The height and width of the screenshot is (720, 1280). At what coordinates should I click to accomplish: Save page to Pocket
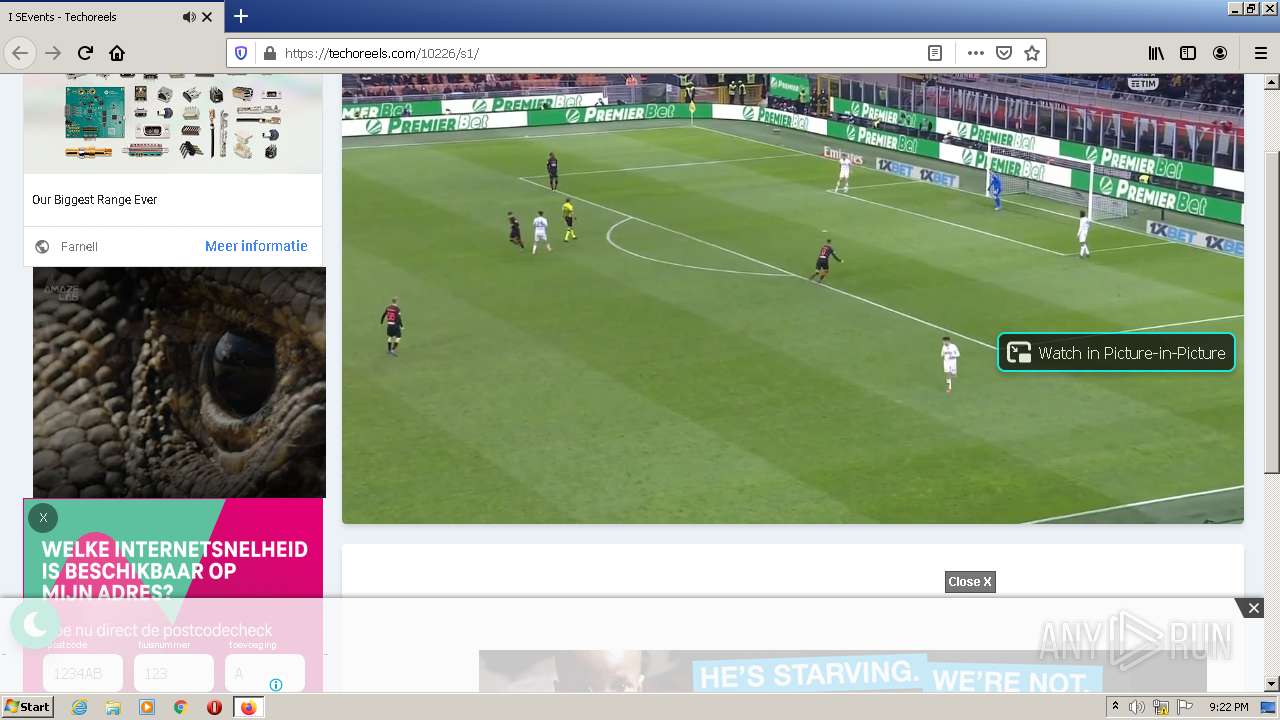click(1004, 53)
